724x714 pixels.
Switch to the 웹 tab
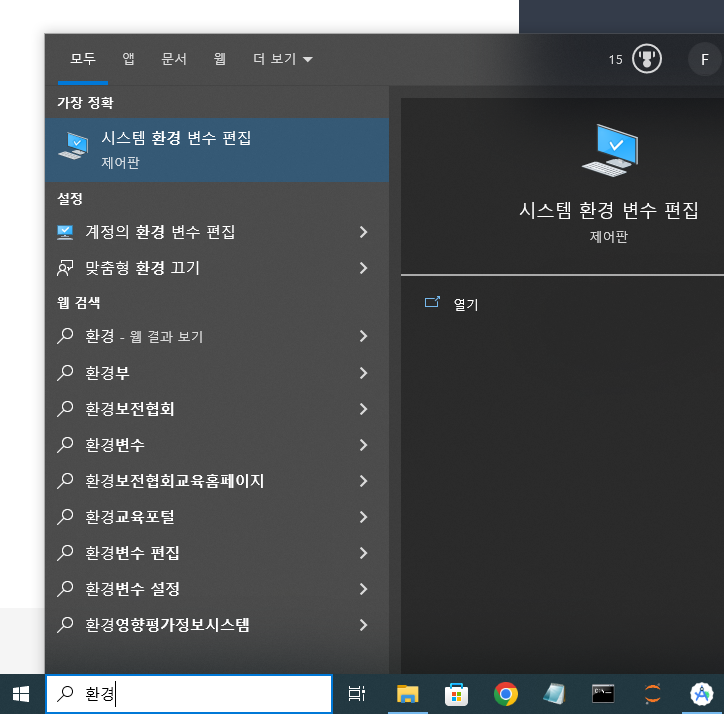coord(220,59)
